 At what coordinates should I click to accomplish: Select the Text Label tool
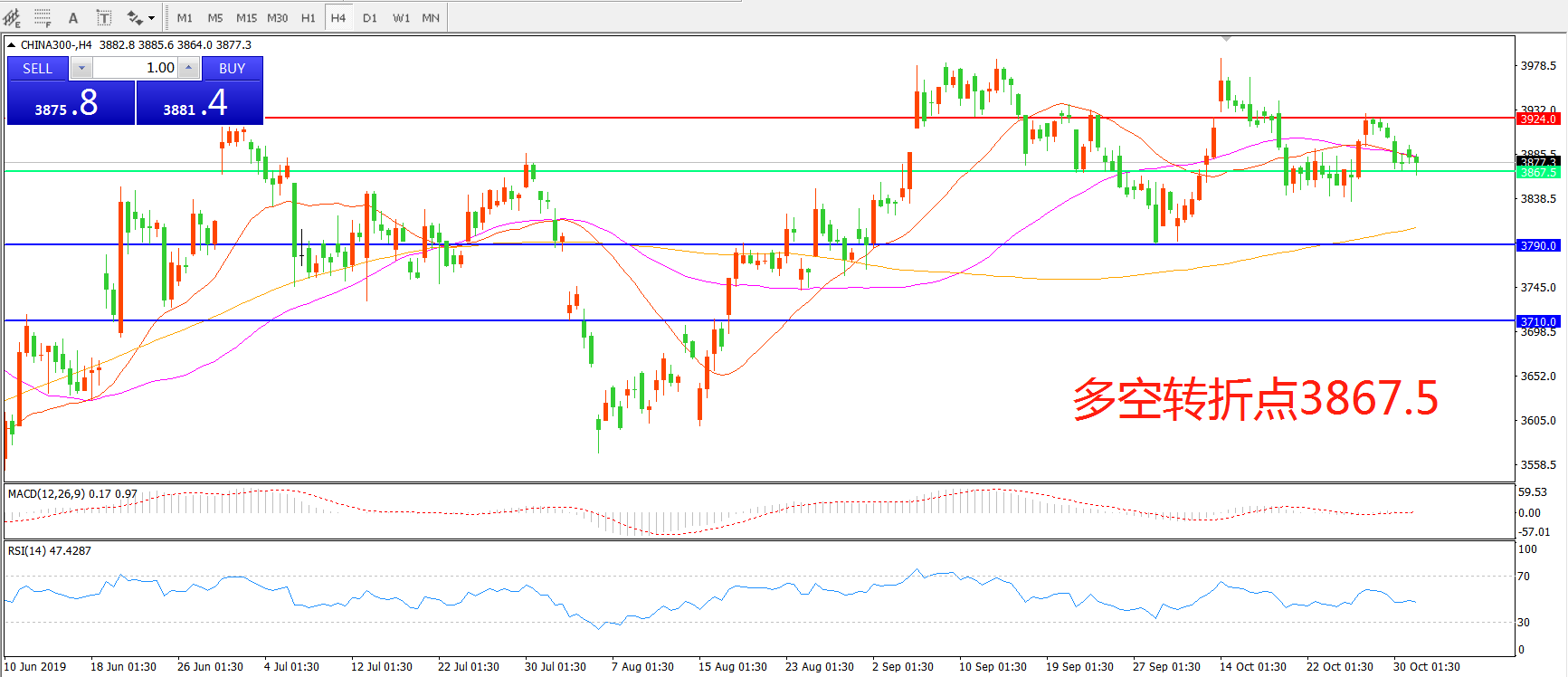(104, 17)
